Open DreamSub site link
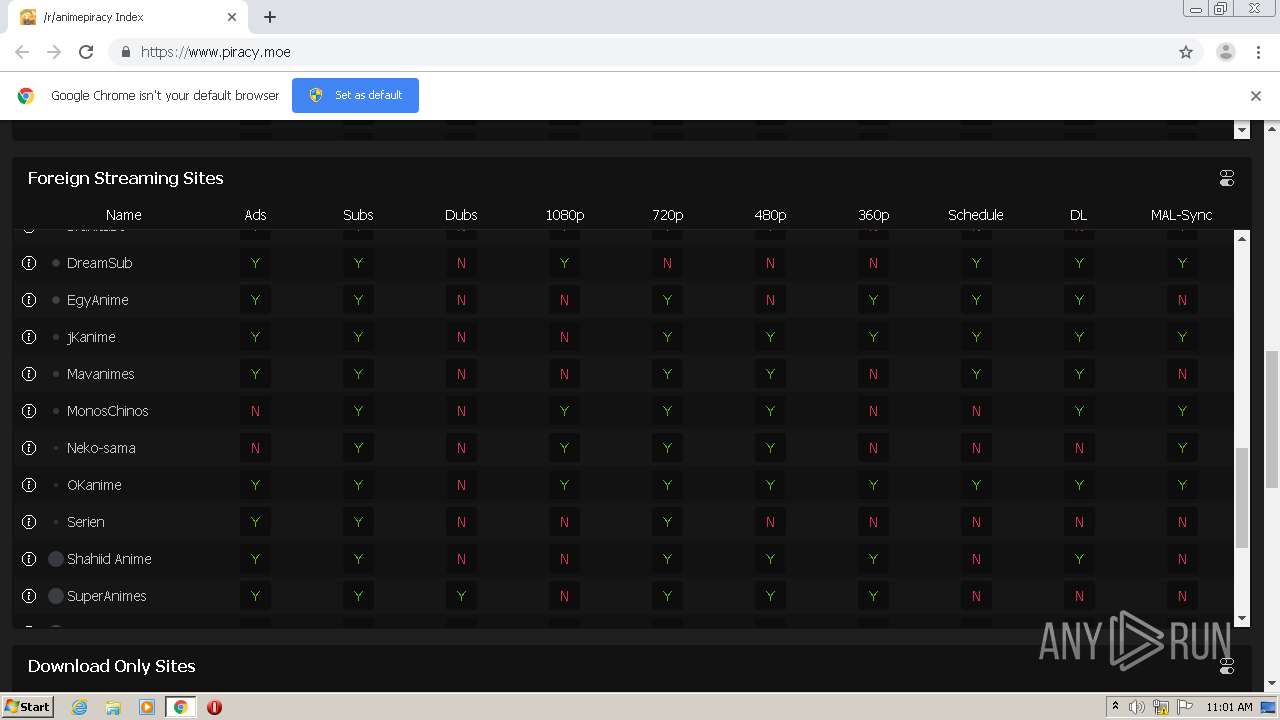This screenshot has height=720, width=1280. click(x=99, y=263)
